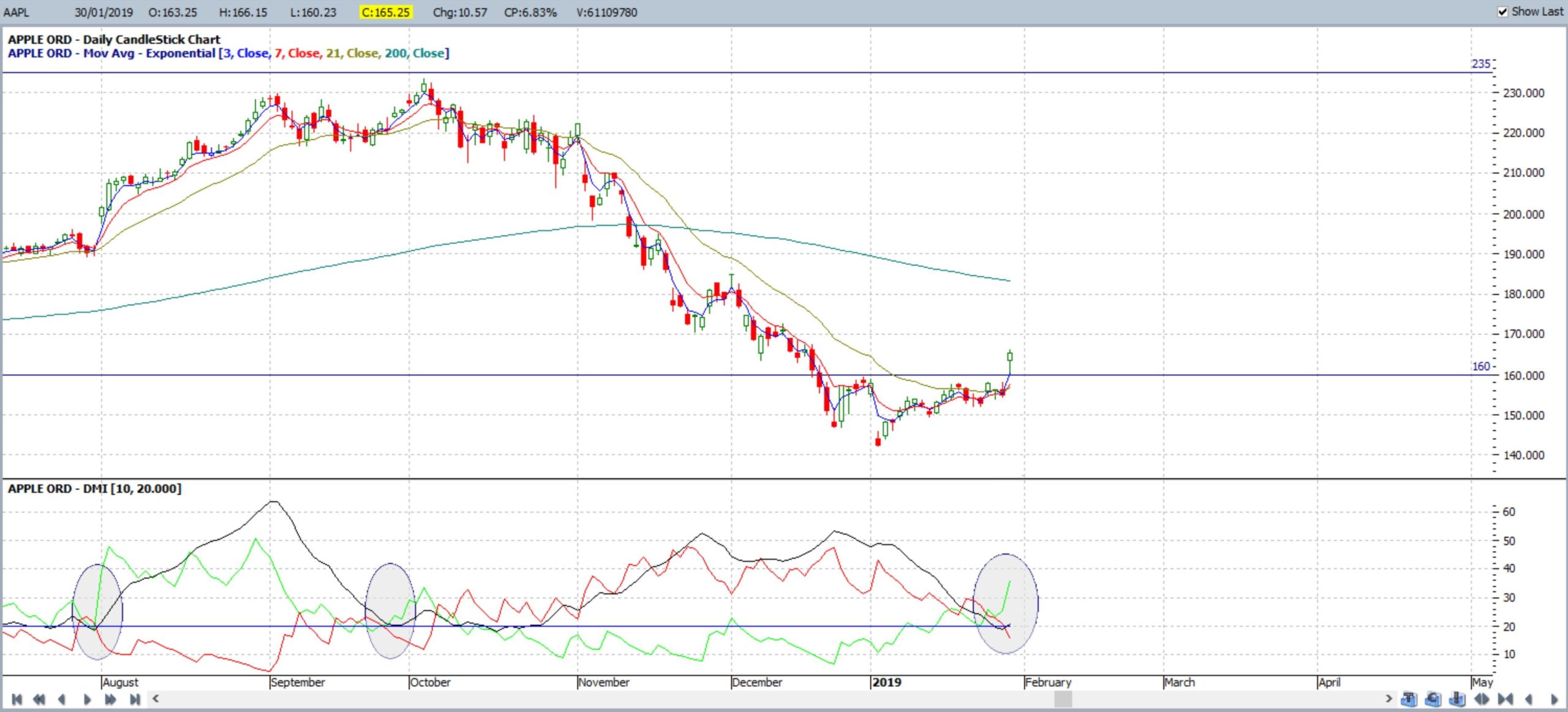This screenshot has width=1568, height=712.
Task: Click the open price O:163.25
Action: click(x=173, y=12)
